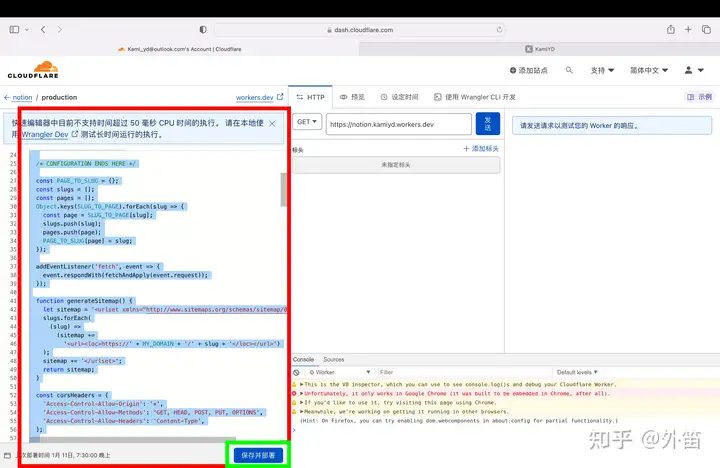Go back with the browser back arrow
This screenshot has width=720, height=468.
click(x=43, y=30)
